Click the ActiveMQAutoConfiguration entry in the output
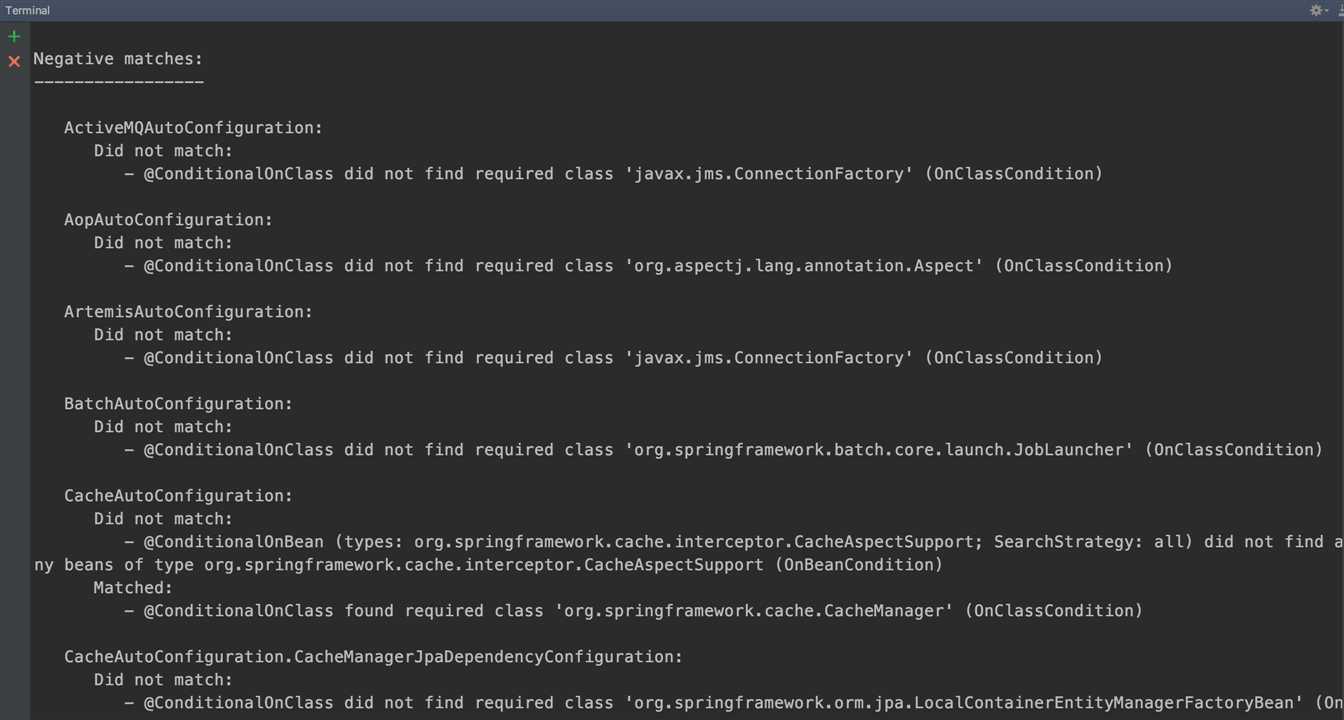 (193, 128)
